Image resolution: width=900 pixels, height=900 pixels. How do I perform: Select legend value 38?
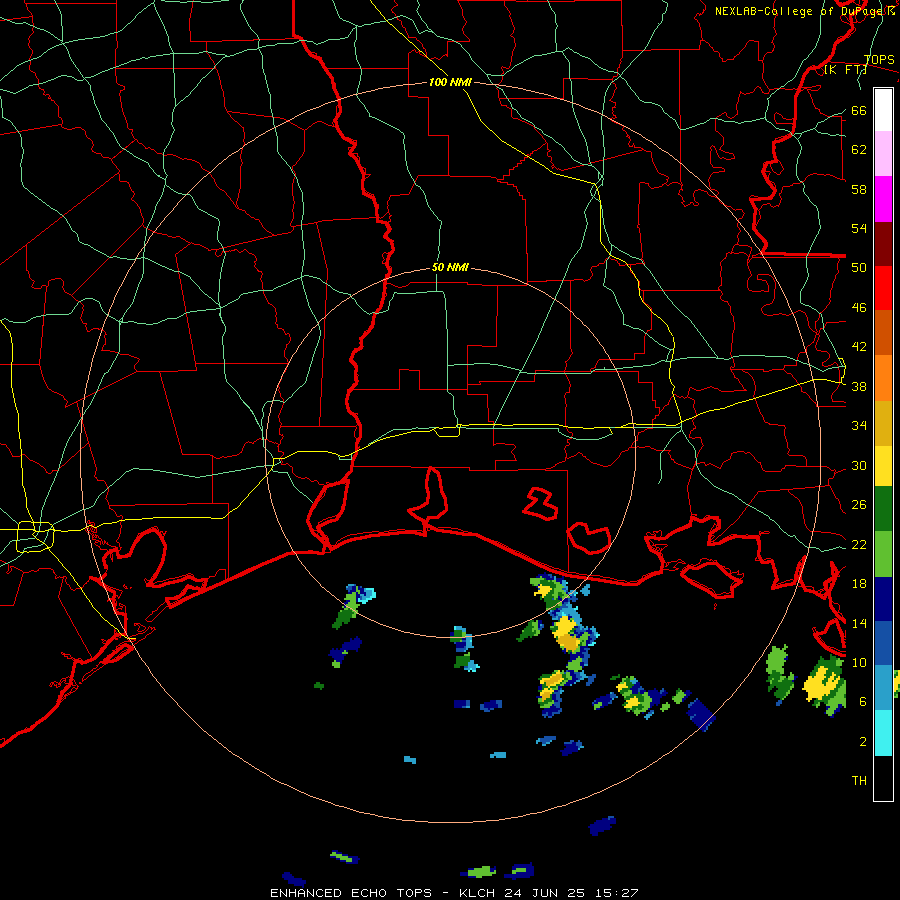click(x=859, y=386)
